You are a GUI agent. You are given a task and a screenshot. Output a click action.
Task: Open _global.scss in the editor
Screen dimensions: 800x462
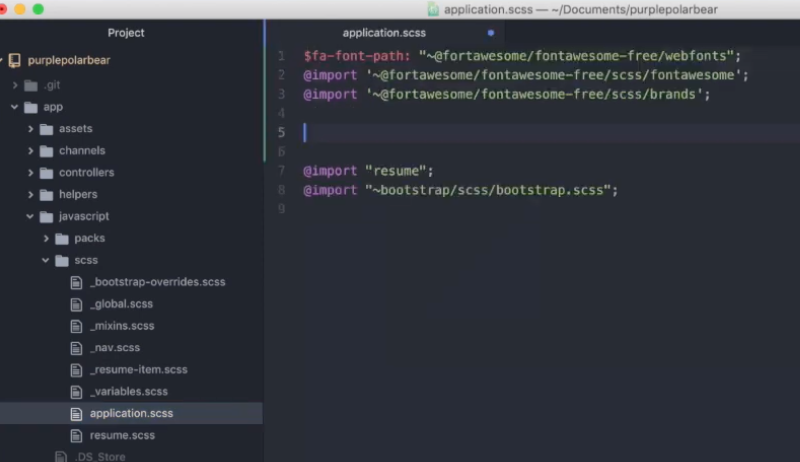click(121, 304)
